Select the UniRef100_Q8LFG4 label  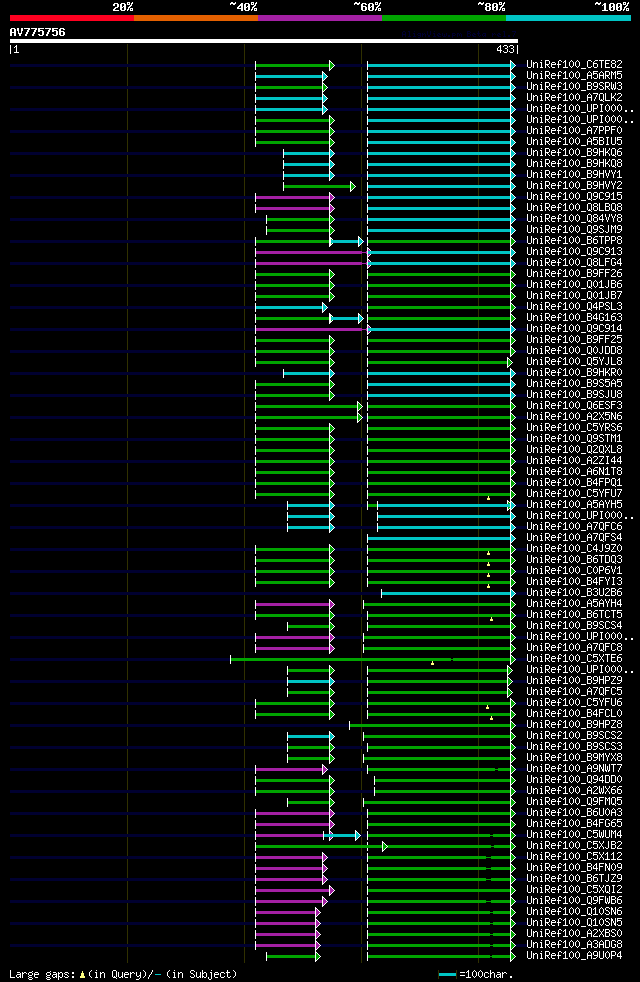pyautogui.click(x=574, y=262)
